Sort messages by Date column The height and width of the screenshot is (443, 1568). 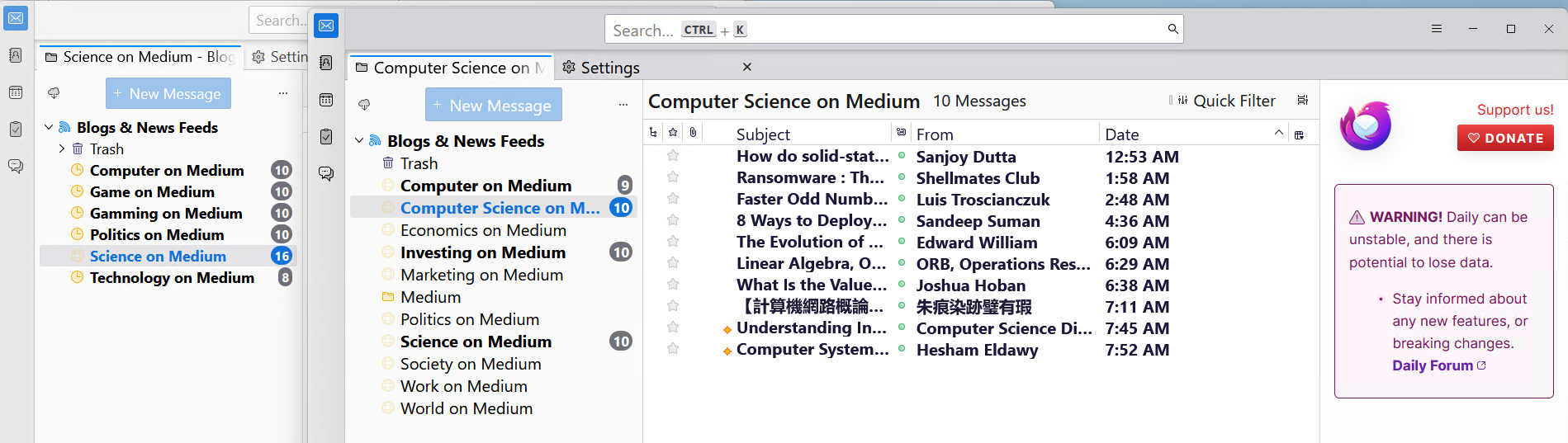[1193, 134]
